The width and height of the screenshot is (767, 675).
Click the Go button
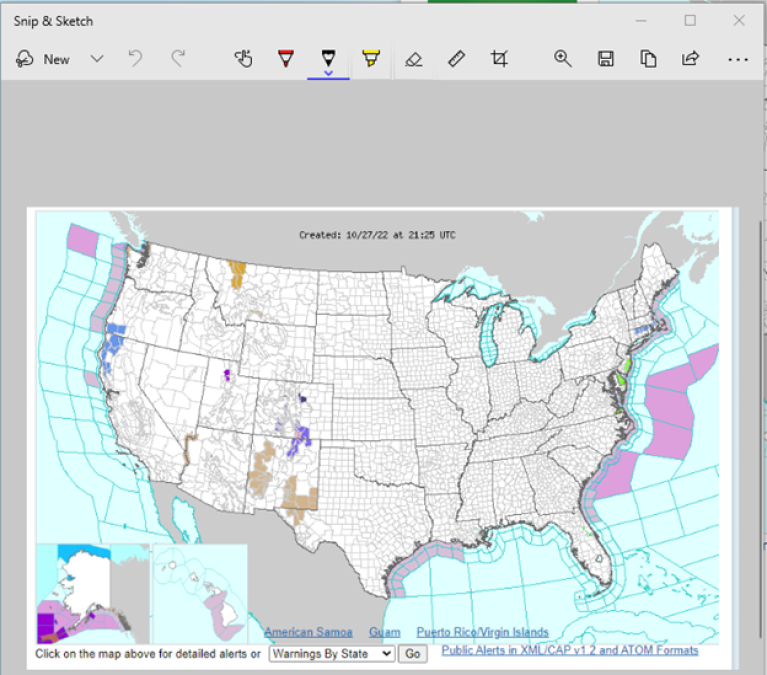[412, 654]
